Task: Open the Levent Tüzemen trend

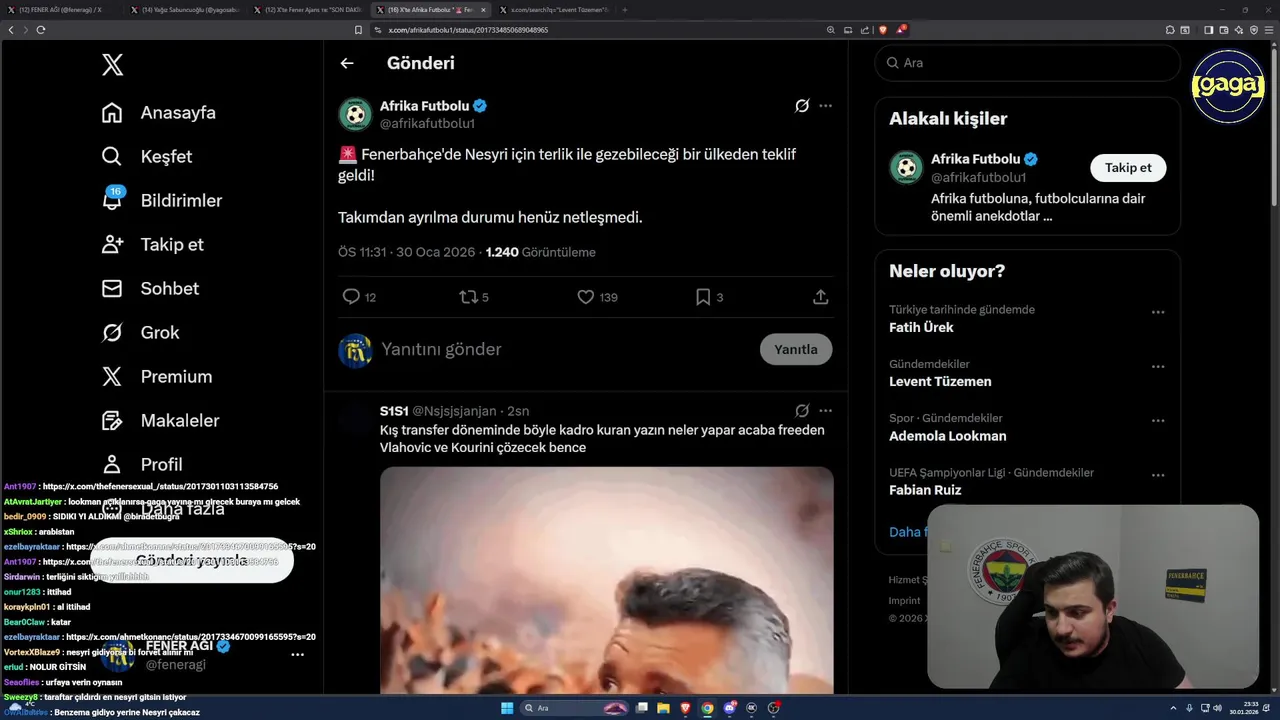Action: 940,382
